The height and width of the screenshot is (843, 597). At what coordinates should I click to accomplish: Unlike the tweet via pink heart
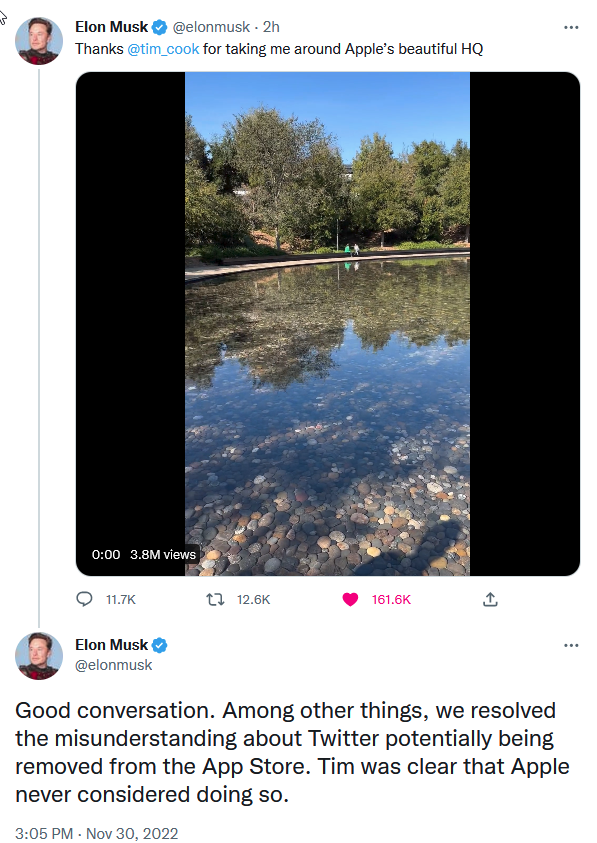click(350, 599)
